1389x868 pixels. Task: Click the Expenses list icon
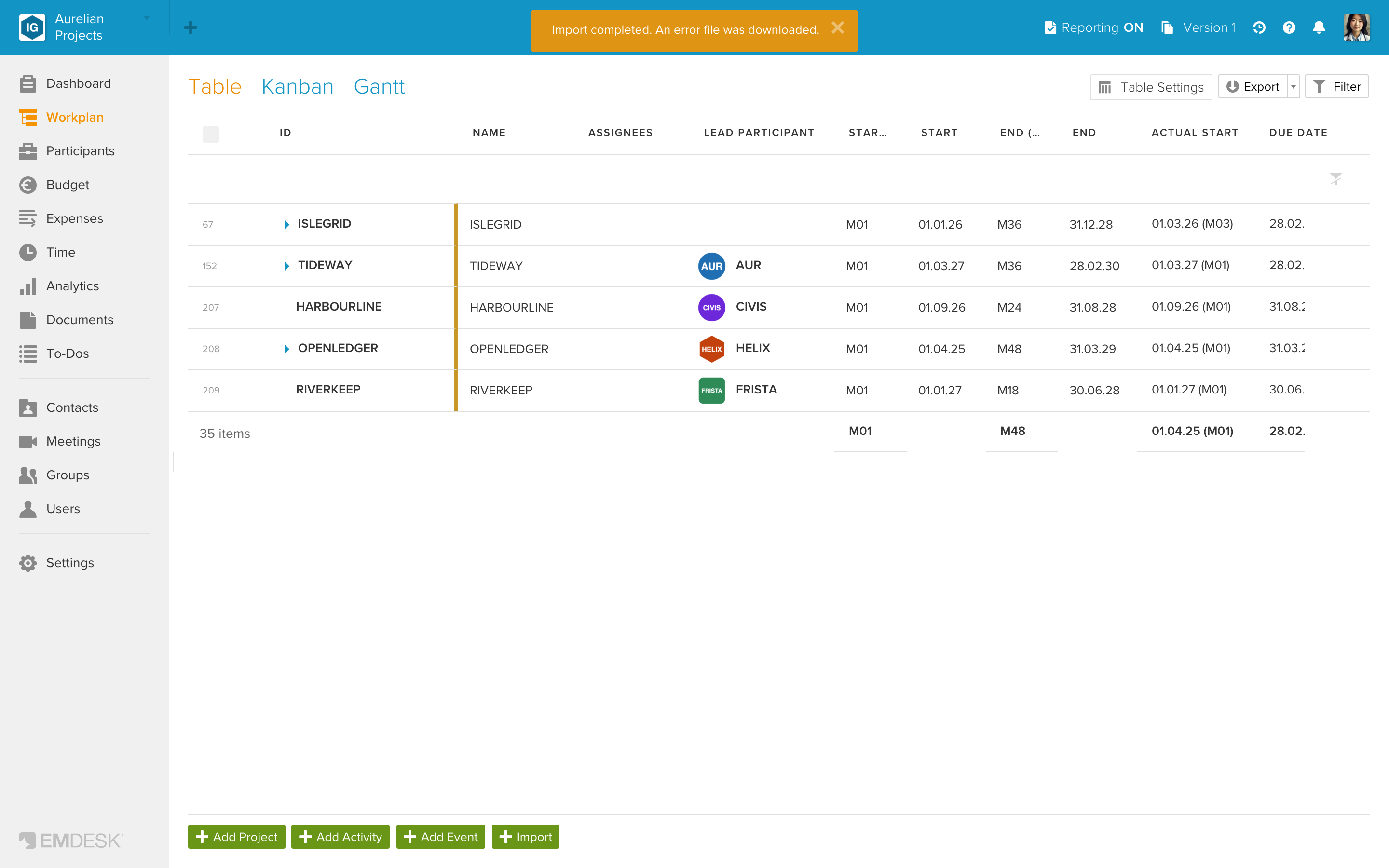click(27, 219)
